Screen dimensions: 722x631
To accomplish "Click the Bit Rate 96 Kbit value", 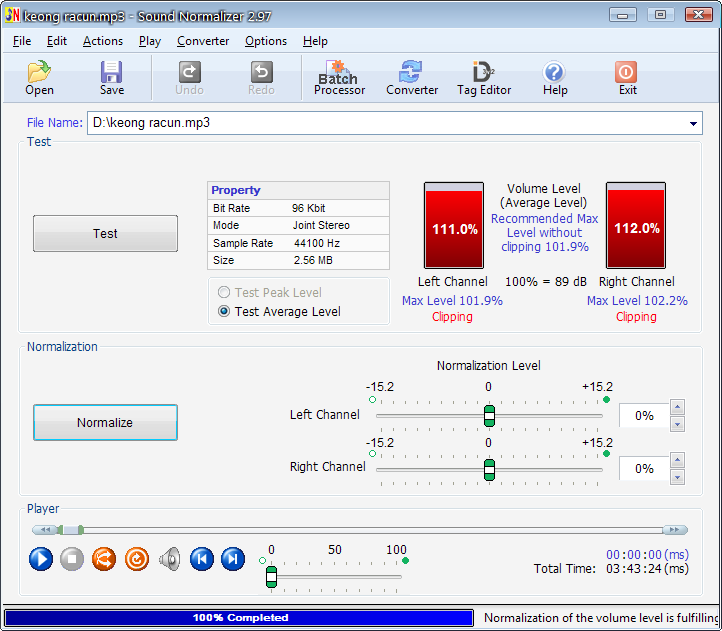I will click(x=309, y=208).
